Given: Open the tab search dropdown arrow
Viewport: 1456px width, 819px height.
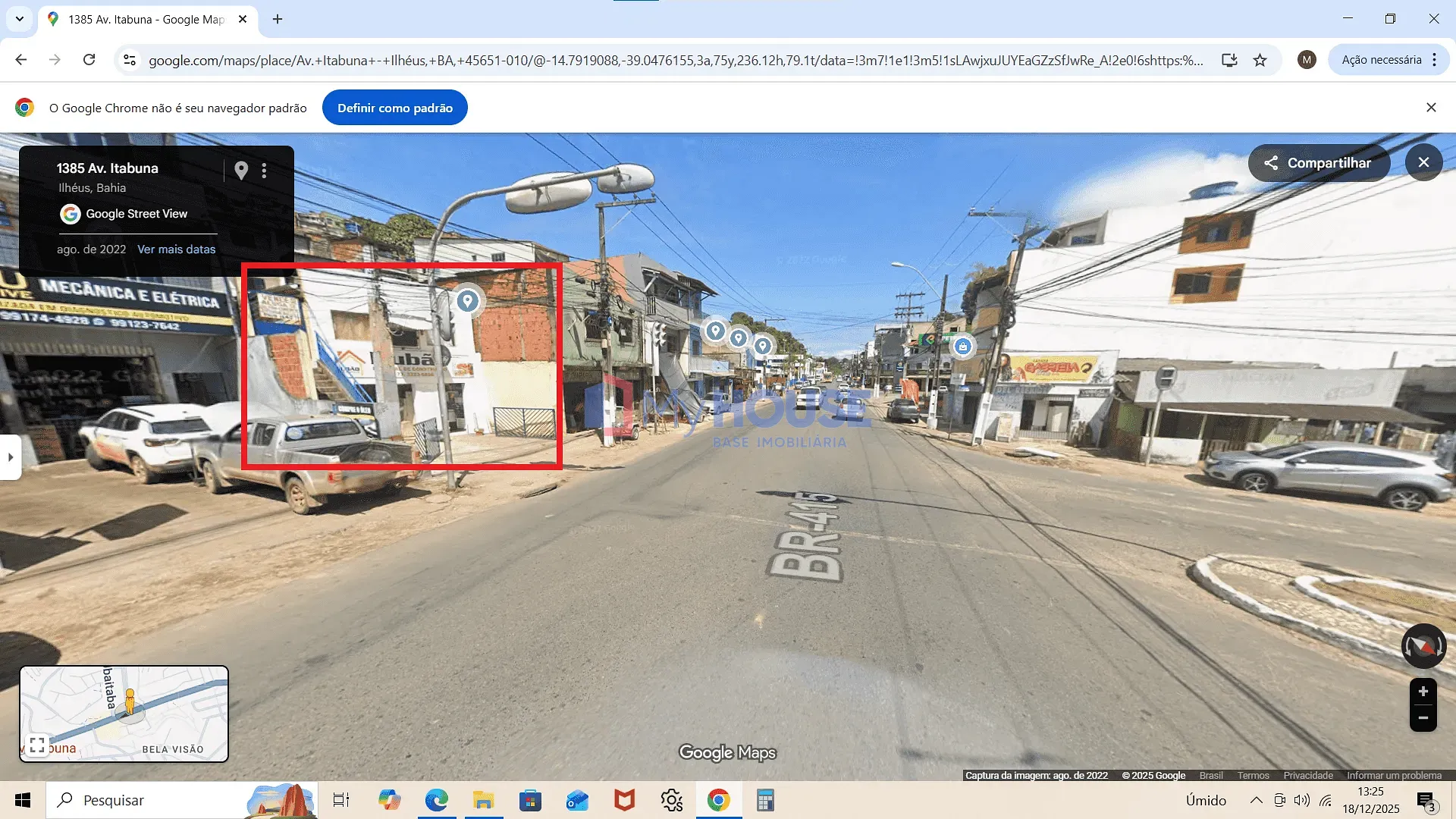Looking at the screenshot, I should click(20, 19).
